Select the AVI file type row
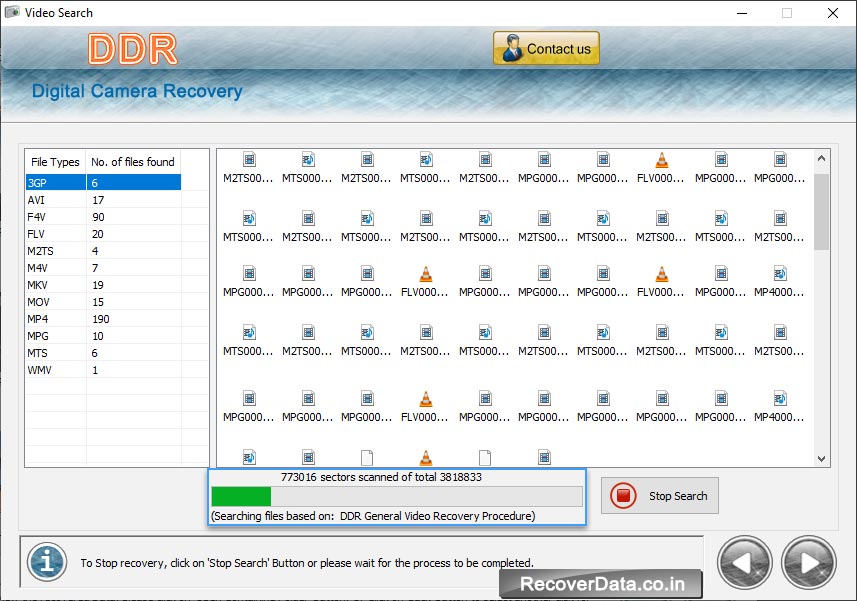Viewport: 857px width, 601px height. point(103,200)
